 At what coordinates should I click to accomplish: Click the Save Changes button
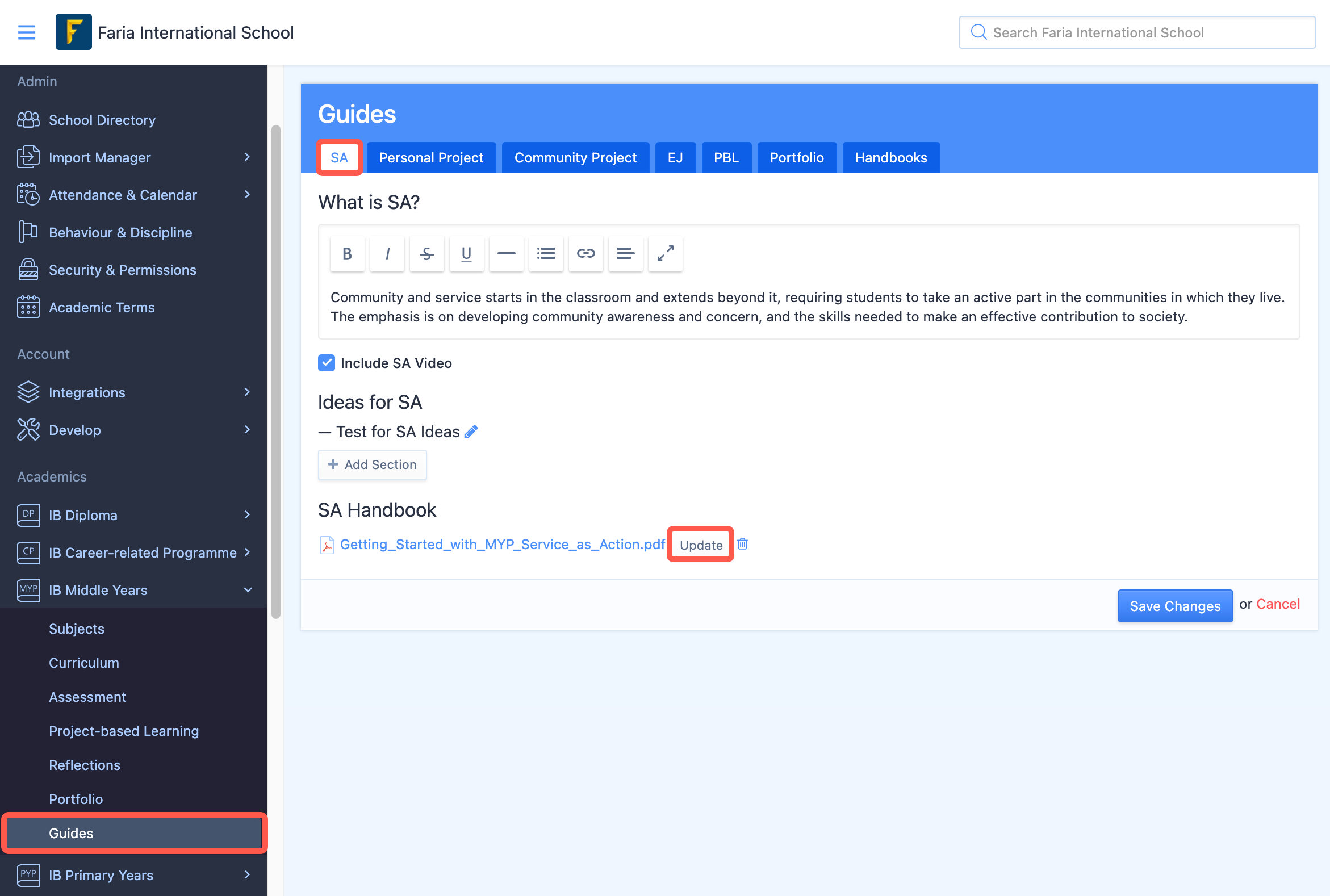point(1174,606)
